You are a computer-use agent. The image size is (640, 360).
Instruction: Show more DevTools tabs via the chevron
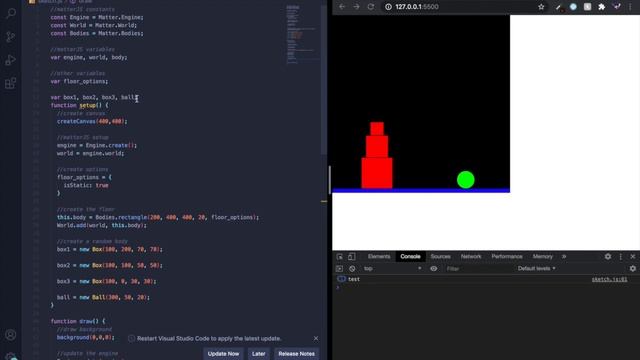tap(564, 257)
